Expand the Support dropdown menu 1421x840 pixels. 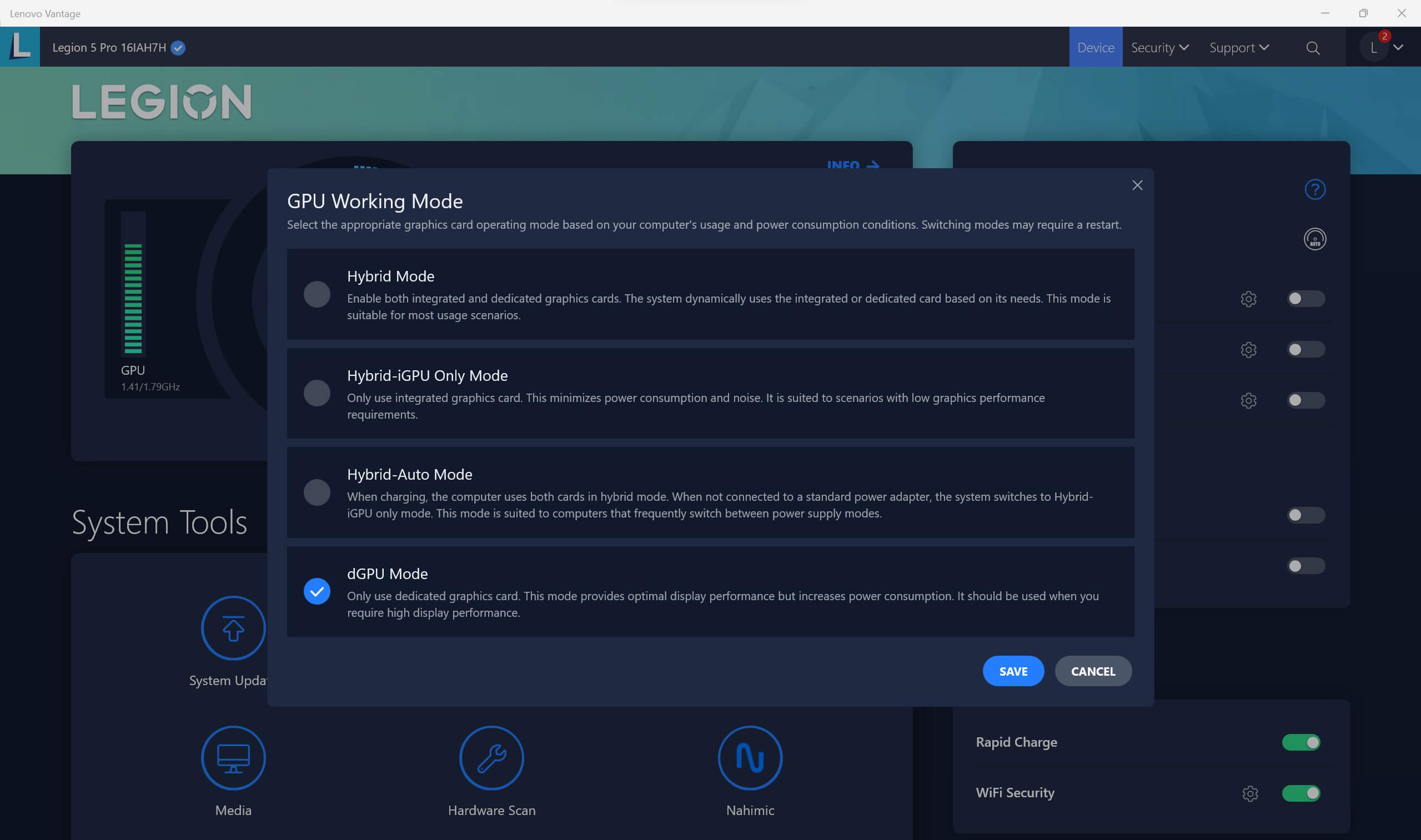click(1239, 48)
